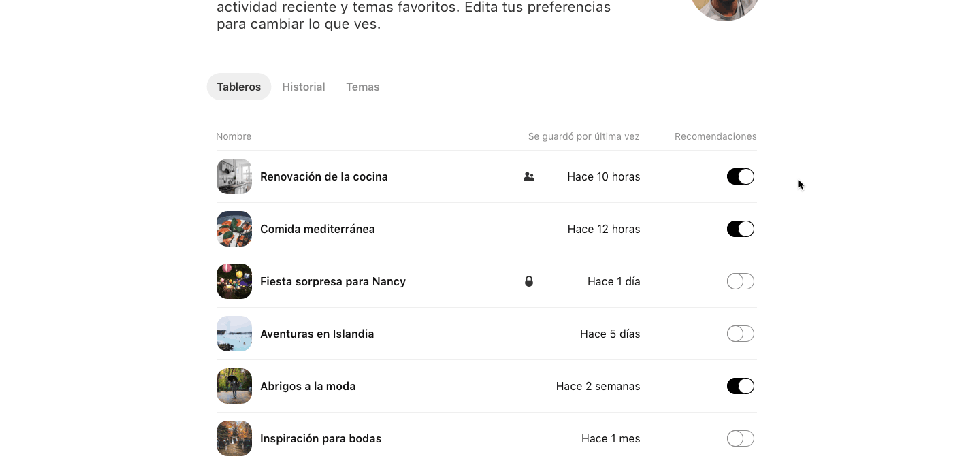Viewport: 980px width, 460px height.
Task: Click collaborators icon on Renovación de la cocina
Action: [x=529, y=177]
